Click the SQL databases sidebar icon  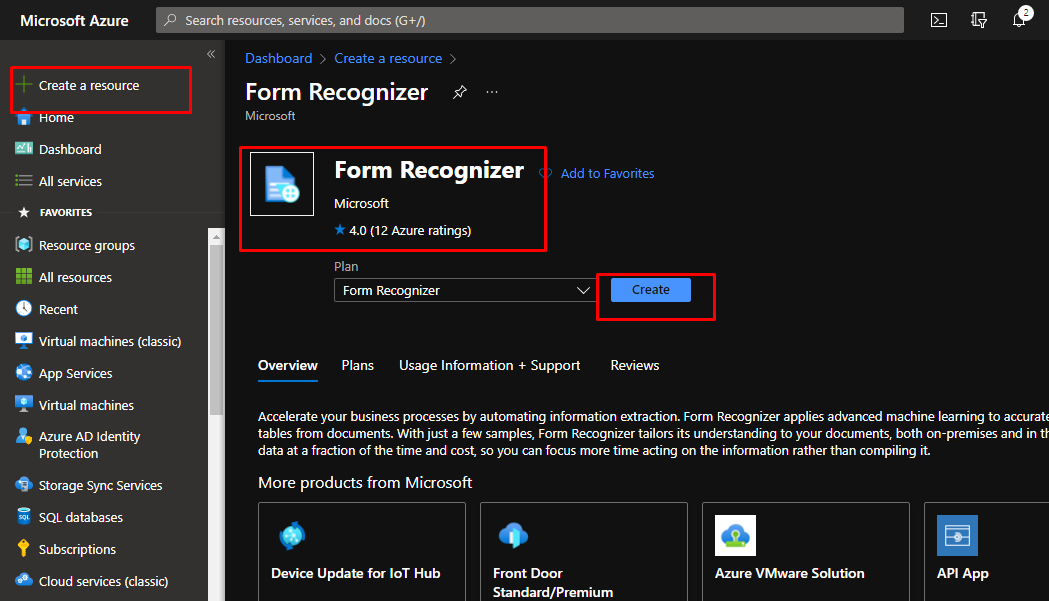pos(24,517)
